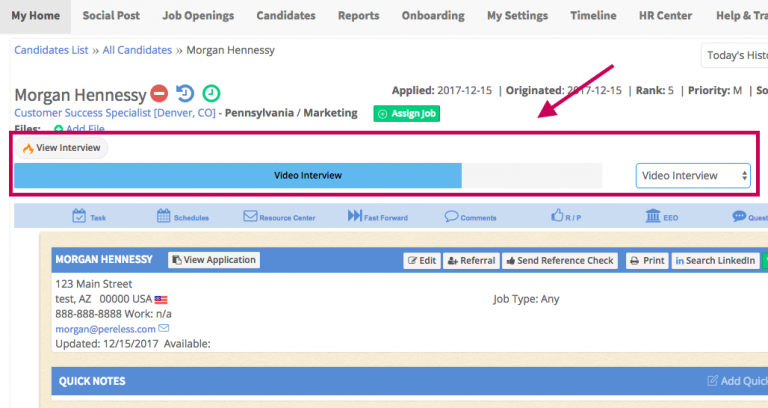The image size is (768, 408).
Task: Open the Task toolbar icon
Action: point(79,216)
